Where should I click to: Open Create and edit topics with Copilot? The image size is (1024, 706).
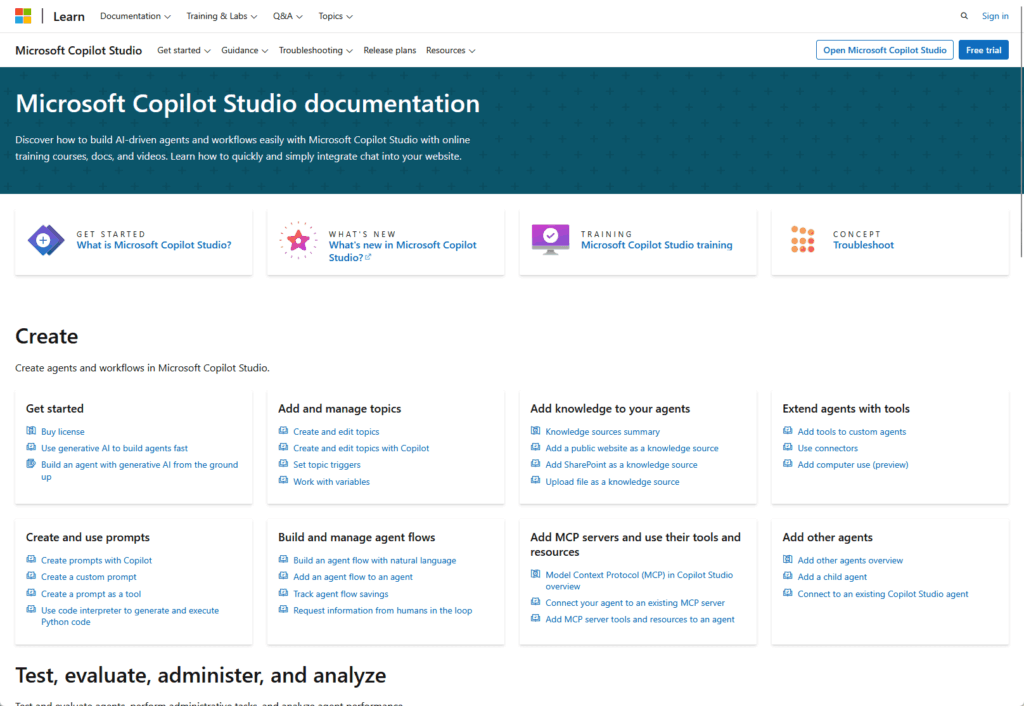[x=361, y=448]
